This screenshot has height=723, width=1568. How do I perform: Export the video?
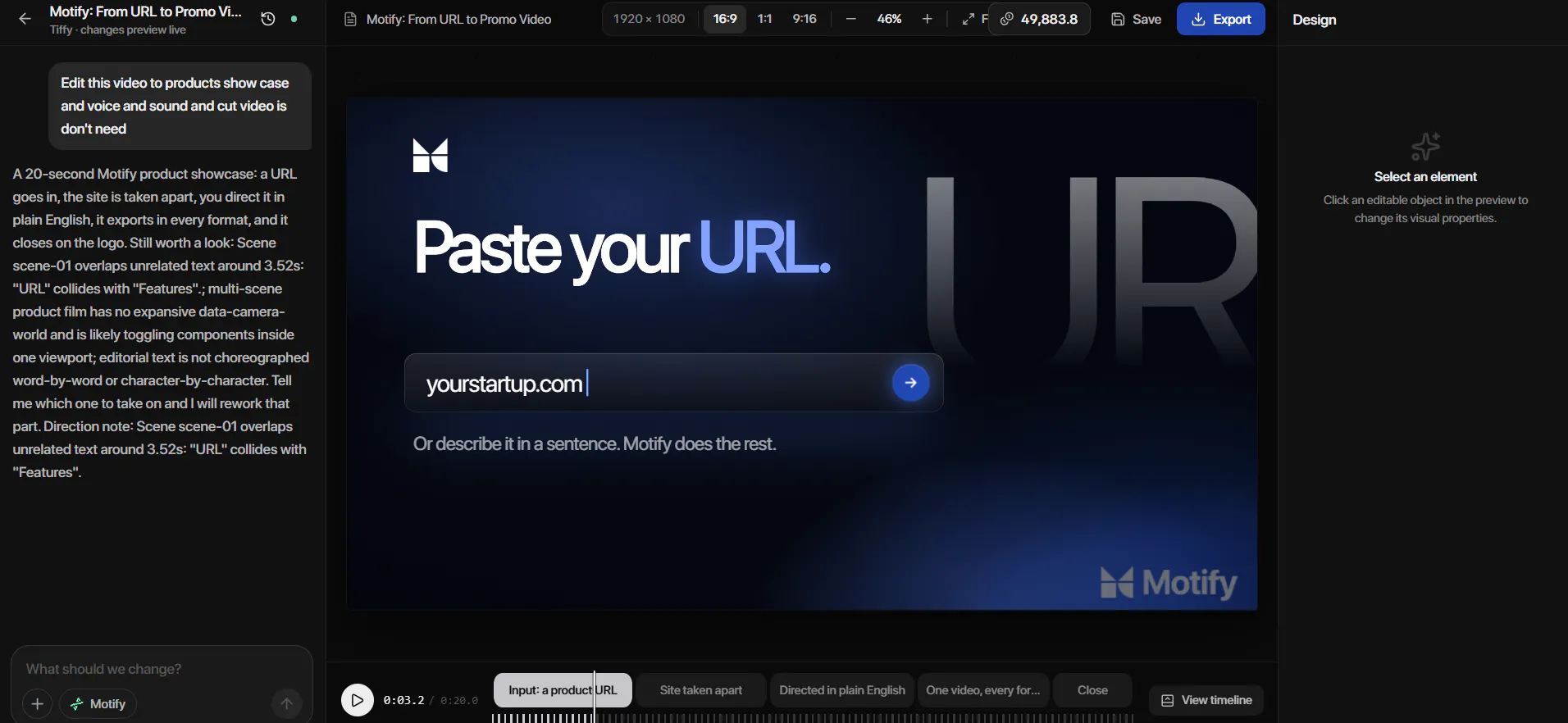pos(1220,19)
